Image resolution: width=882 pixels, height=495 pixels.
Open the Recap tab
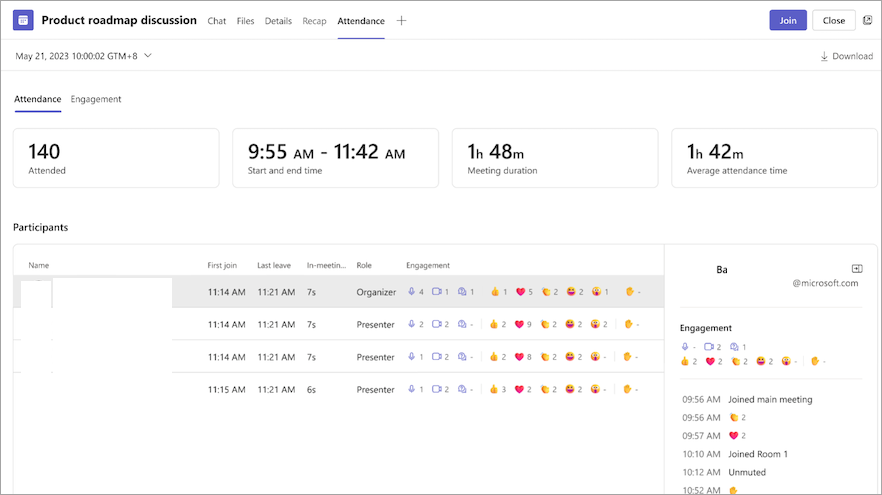click(314, 21)
